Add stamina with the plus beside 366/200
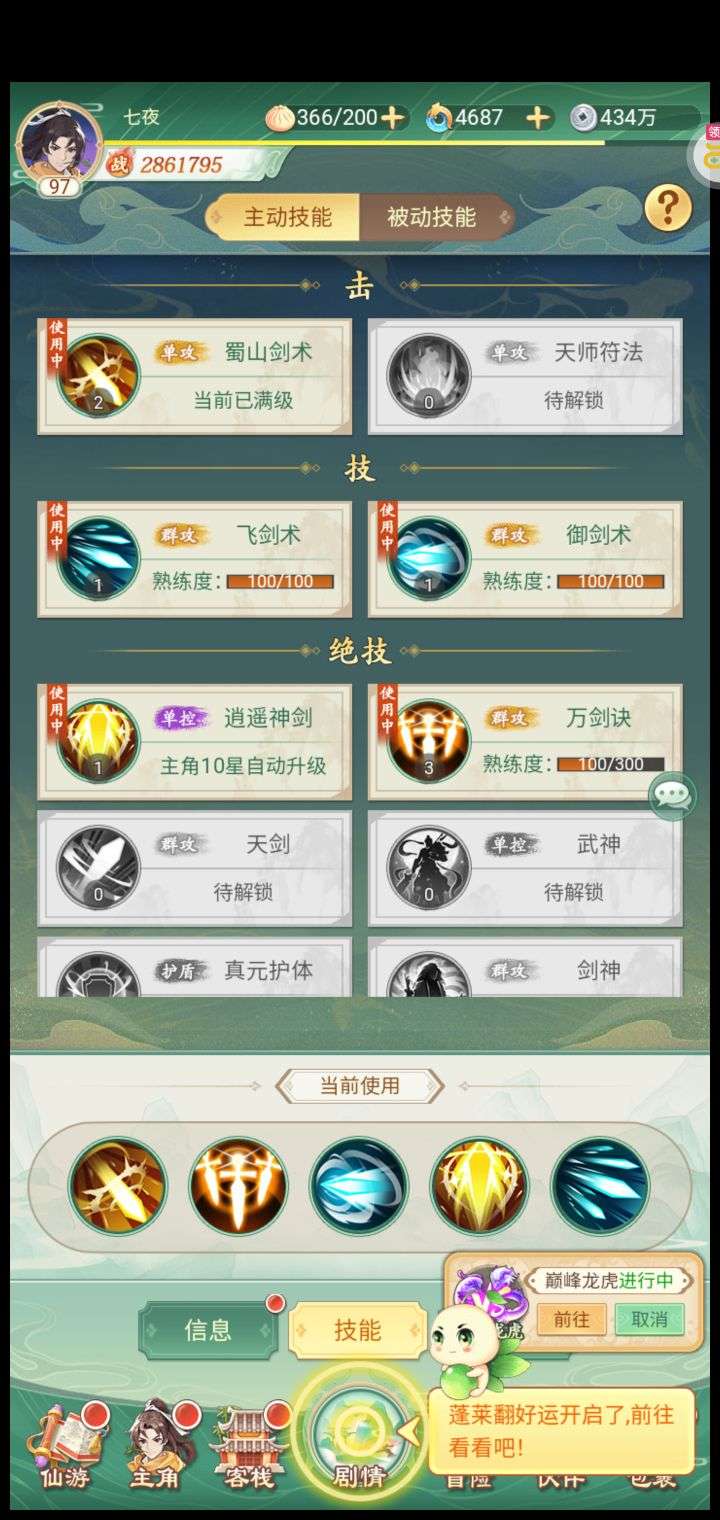This screenshot has width=720, height=1520. 393,118
